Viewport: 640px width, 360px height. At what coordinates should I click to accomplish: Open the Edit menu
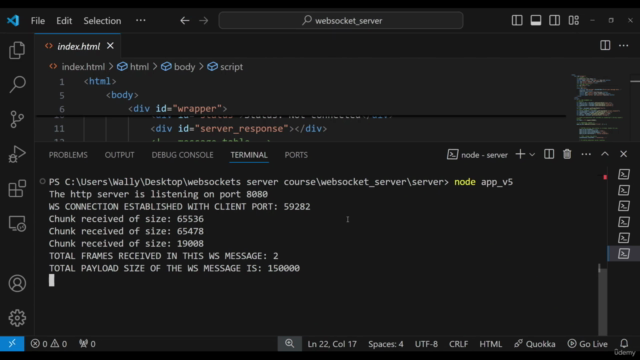[x=64, y=20]
